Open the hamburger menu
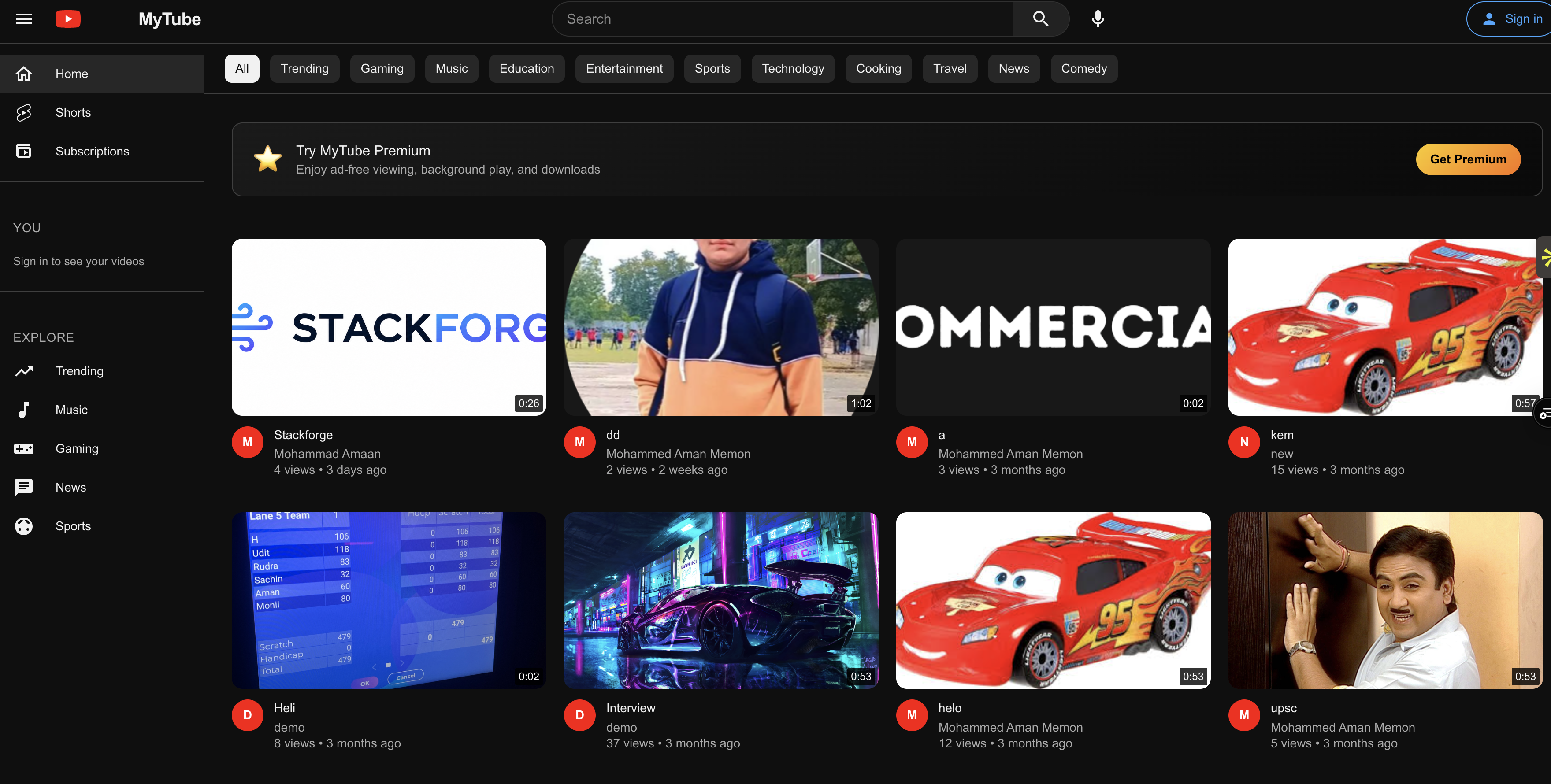Viewport: 1551px width, 784px height. (23, 18)
